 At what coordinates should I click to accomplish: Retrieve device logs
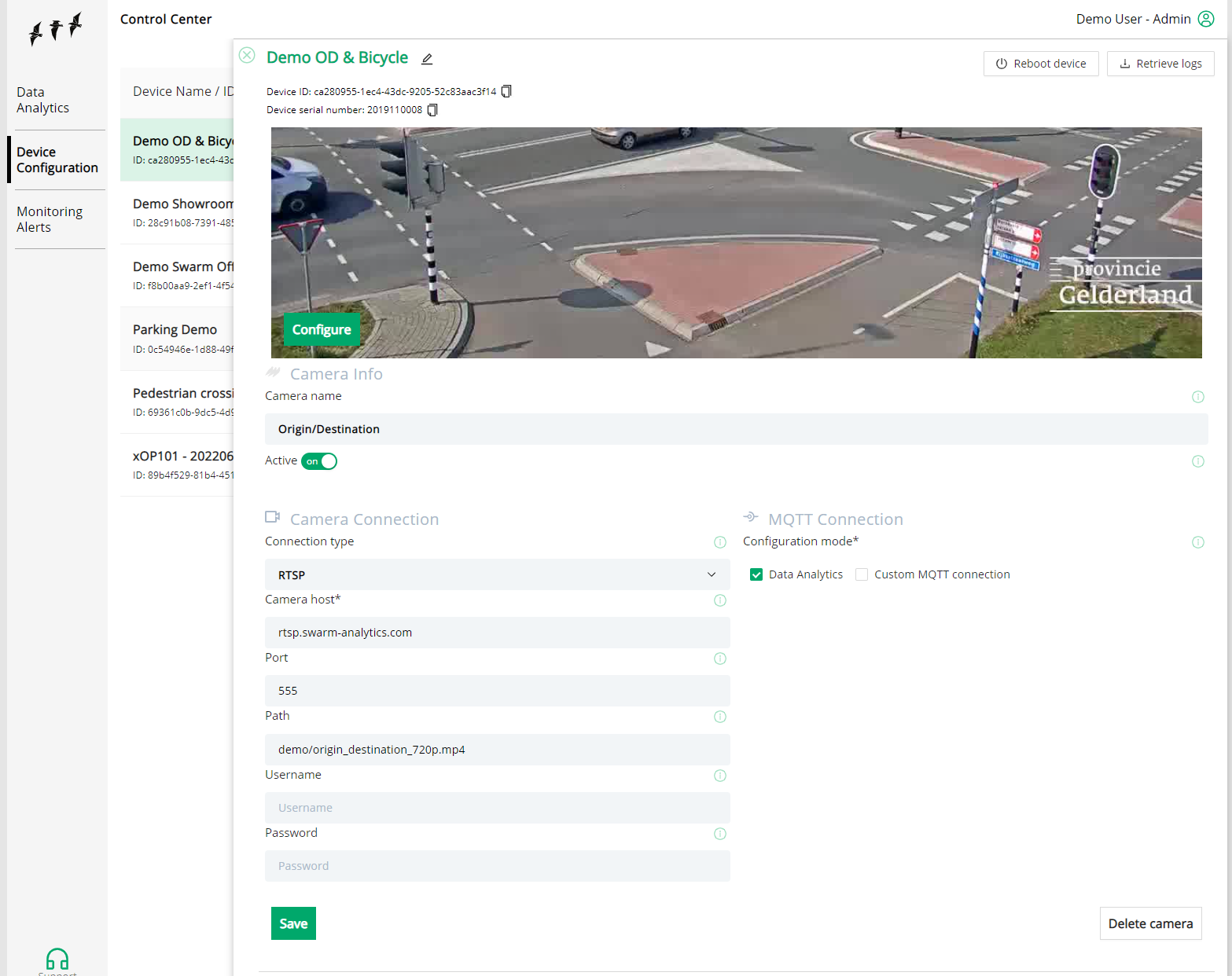tap(1160, 64)
